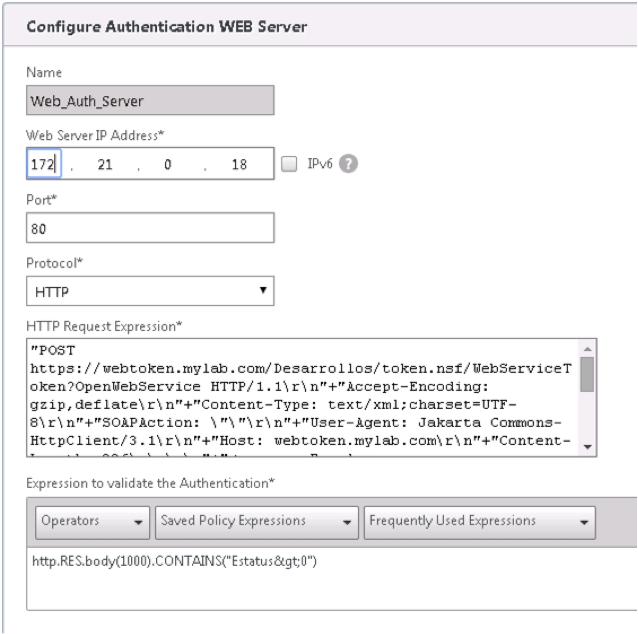The image size is (638, 634).
Task: Click inside the HTTP Request Expression textarea
Action: 300,396
